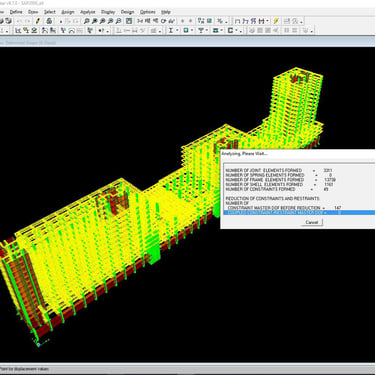Click the yellow lightning bolt icon

click(276, 21)
